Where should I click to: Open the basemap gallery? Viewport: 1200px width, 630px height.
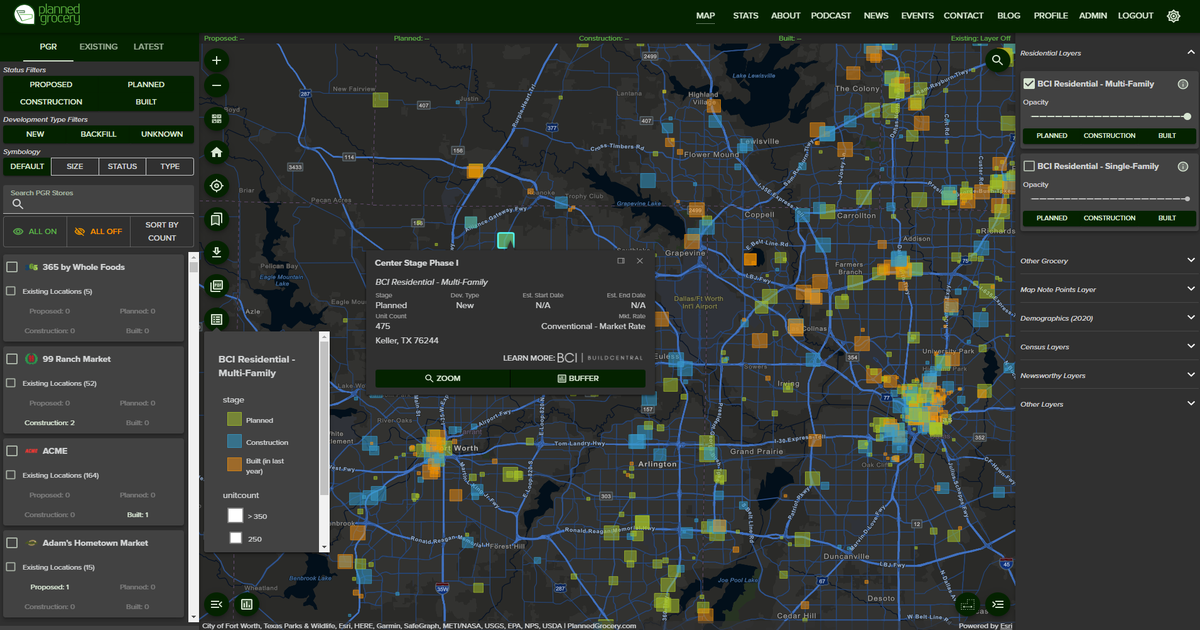tap(216, 117)
